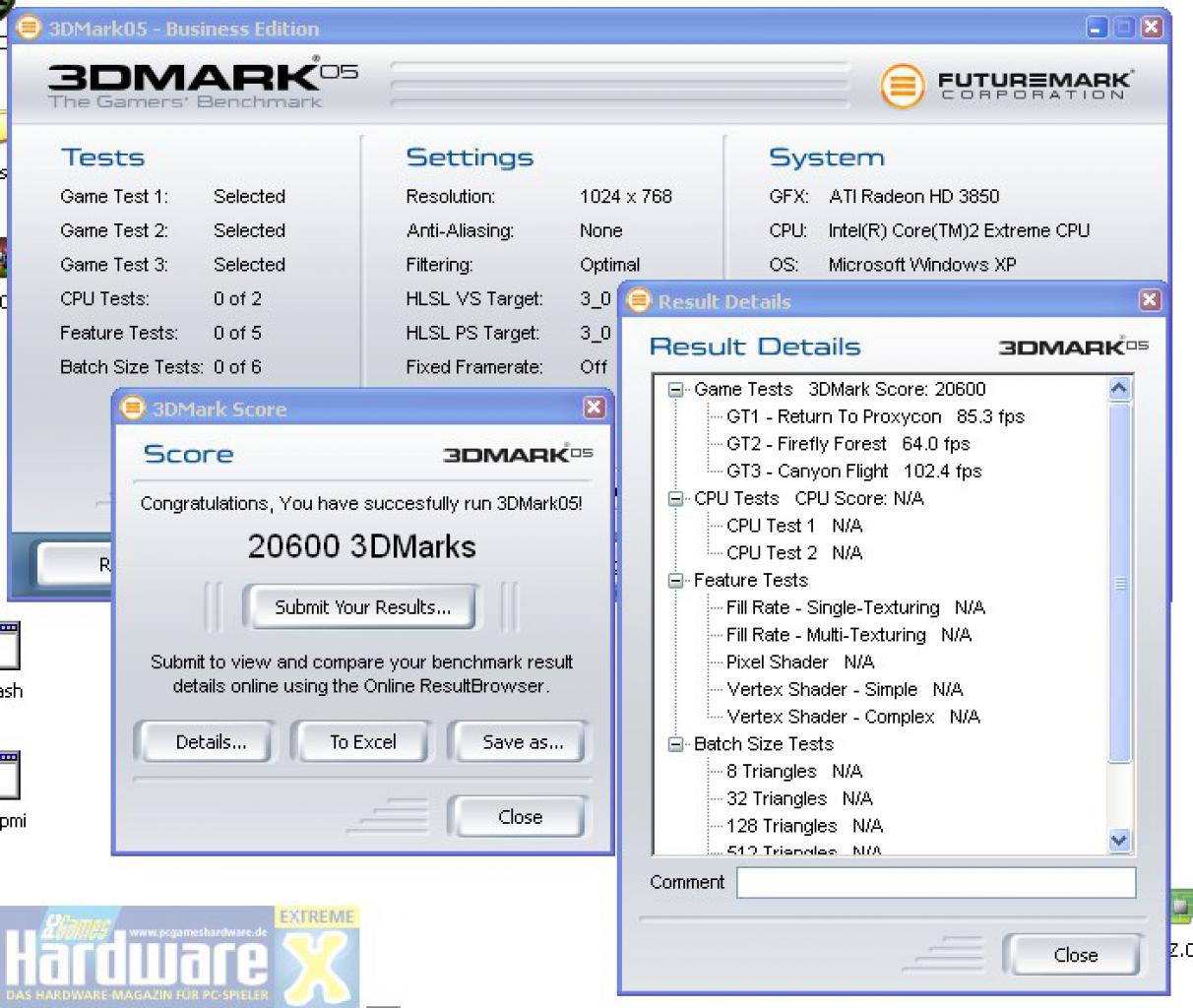This screenshot has width=1193, height=1008.
Task: Close Result Details window with X icon
Action: tap(1149, 299)
